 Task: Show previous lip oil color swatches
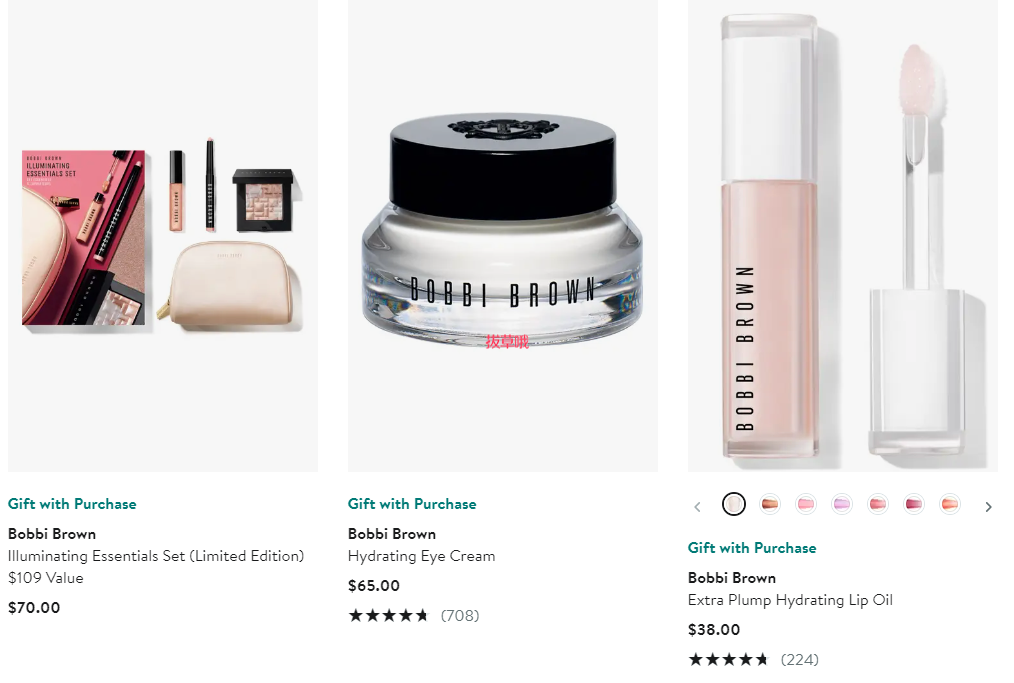click(x=697, y=506)
